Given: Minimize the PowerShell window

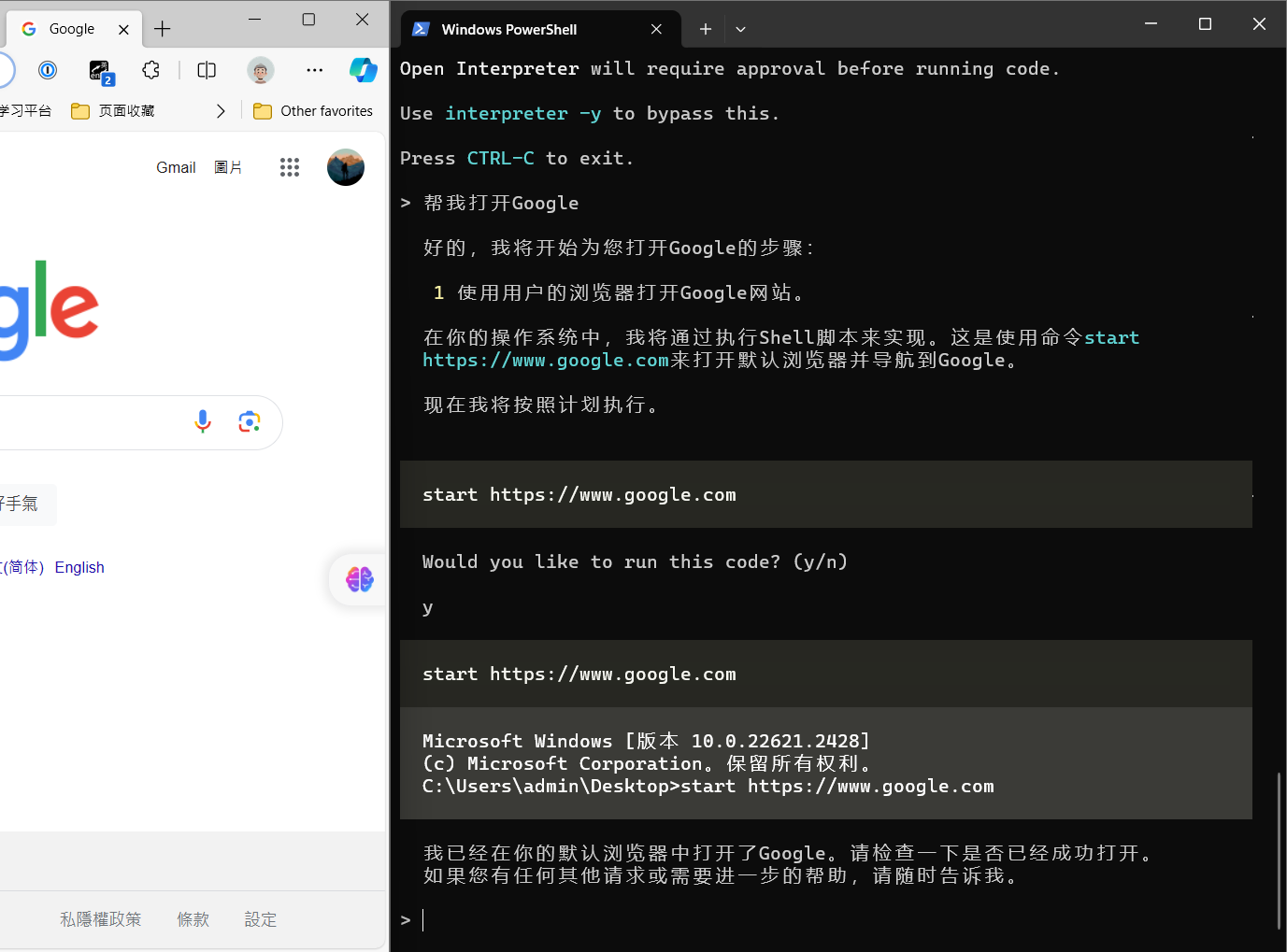Looking at the screenshot, I should (x=1151, y=24).
